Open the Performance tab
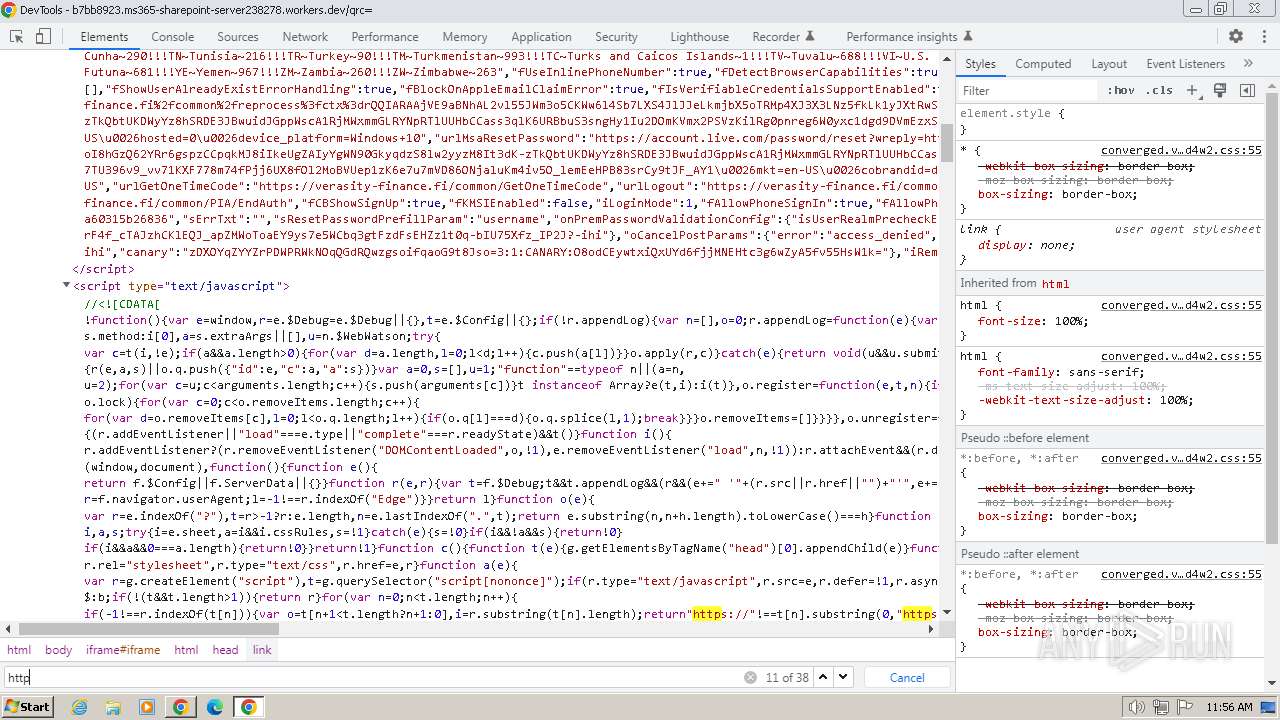1280x720 pixels. point(385,37)
